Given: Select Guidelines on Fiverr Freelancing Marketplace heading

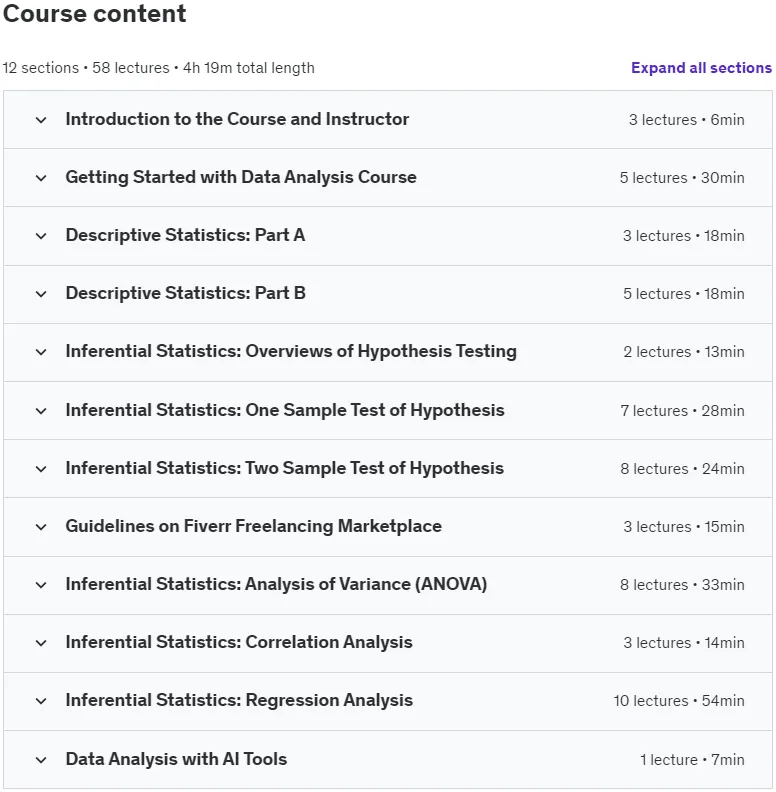Looking at the screenshot, I should click(254, 526).
